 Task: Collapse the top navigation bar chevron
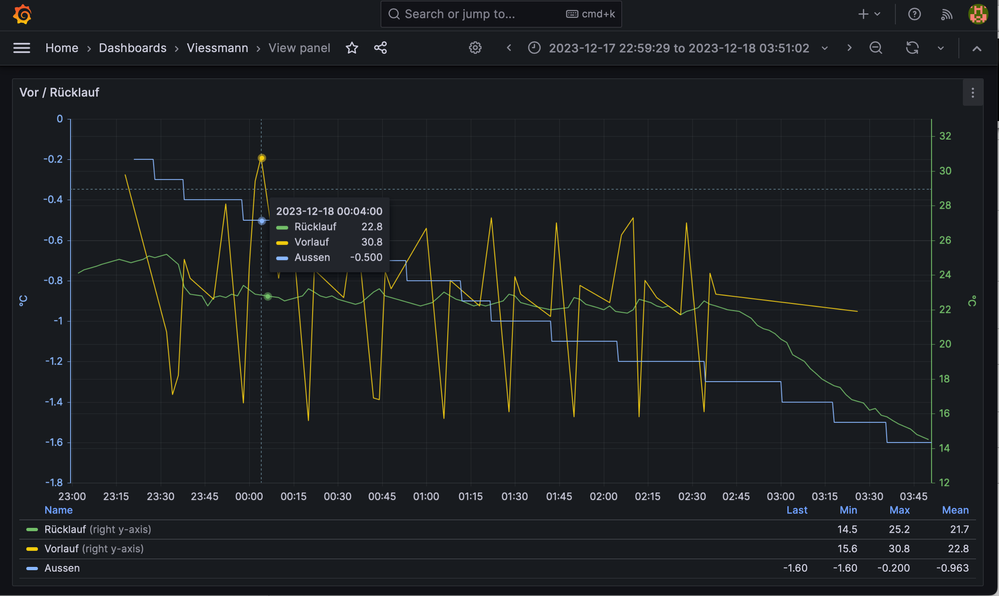pos(977,48)
